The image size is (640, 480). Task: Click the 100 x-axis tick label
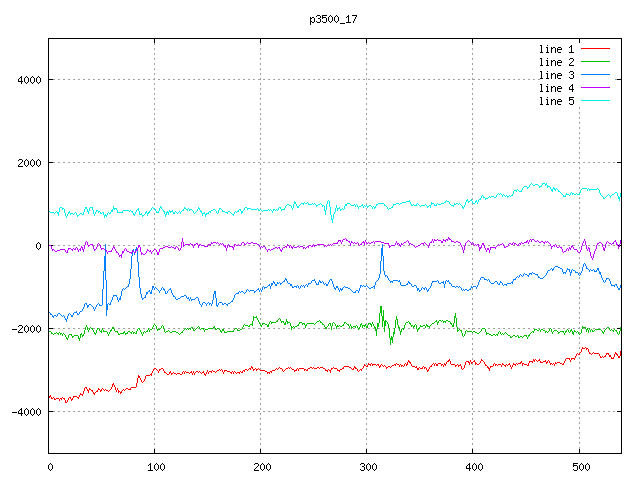click(155, 466)
